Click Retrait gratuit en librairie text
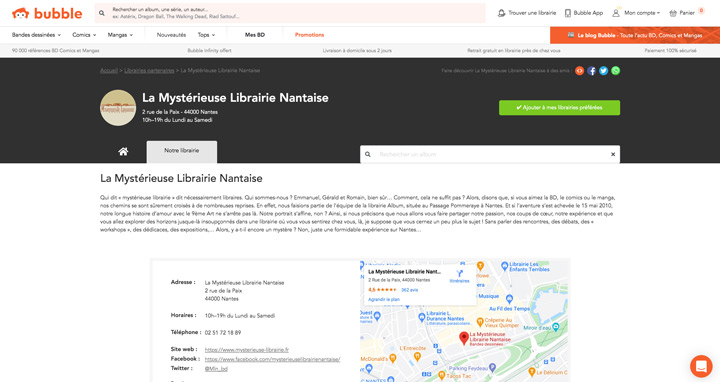Screen dimensions: 720x382 (x=514, y=51)
